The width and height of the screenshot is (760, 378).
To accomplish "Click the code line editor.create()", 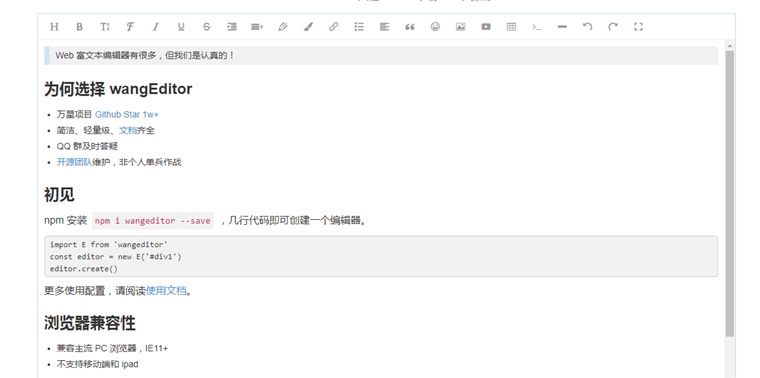I will 84,269.
